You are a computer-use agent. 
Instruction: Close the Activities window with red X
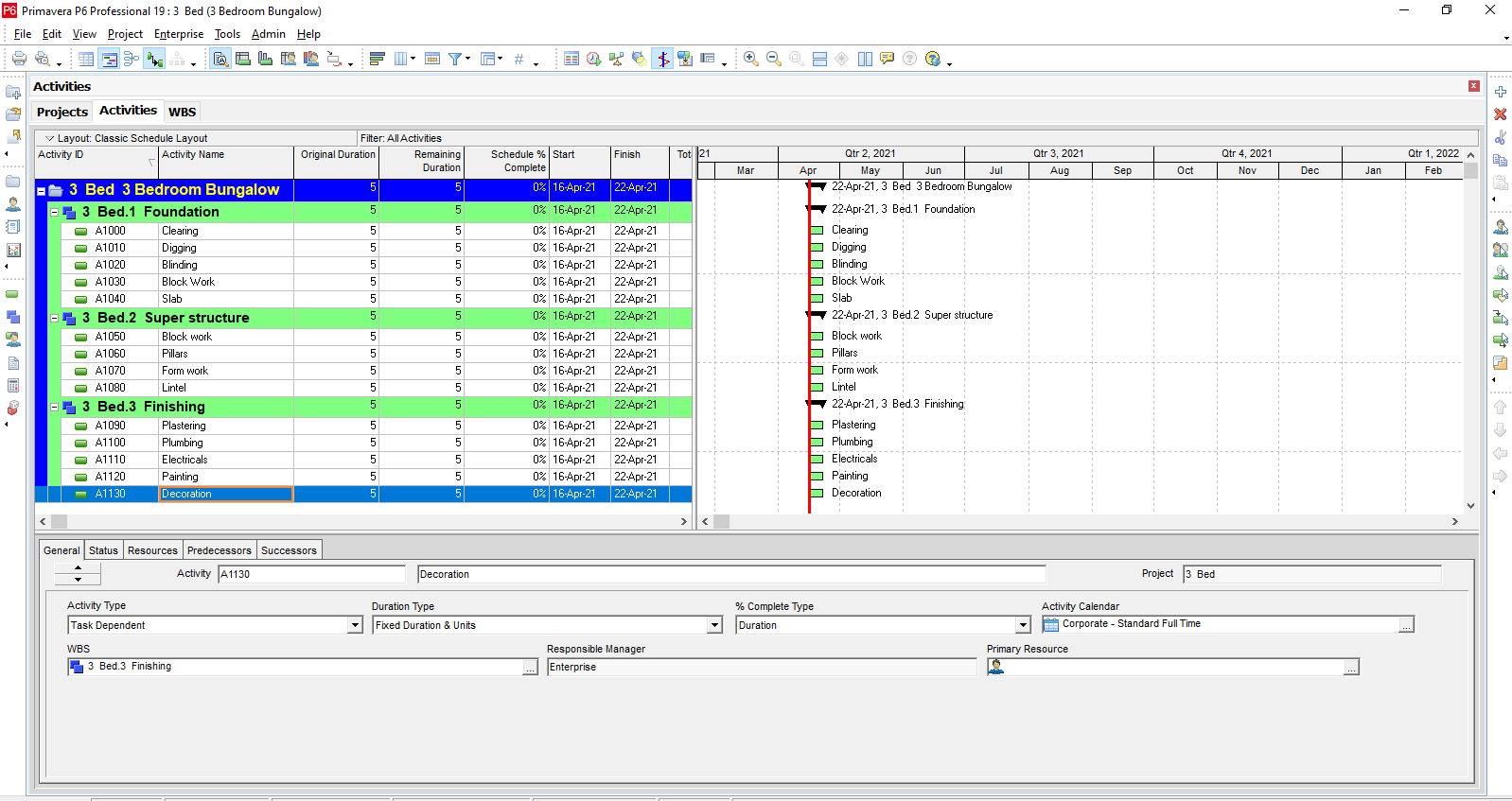click(1474, 86)
